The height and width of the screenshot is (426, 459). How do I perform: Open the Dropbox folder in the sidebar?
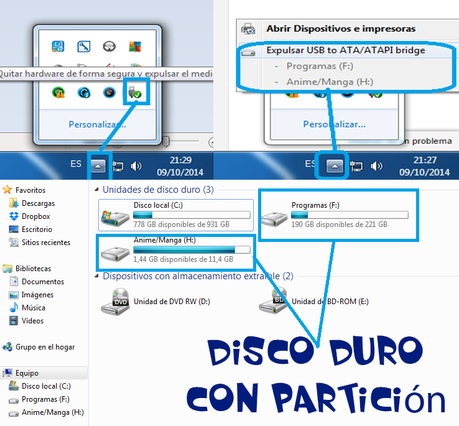pyautogui.click(x=30, y=216)
